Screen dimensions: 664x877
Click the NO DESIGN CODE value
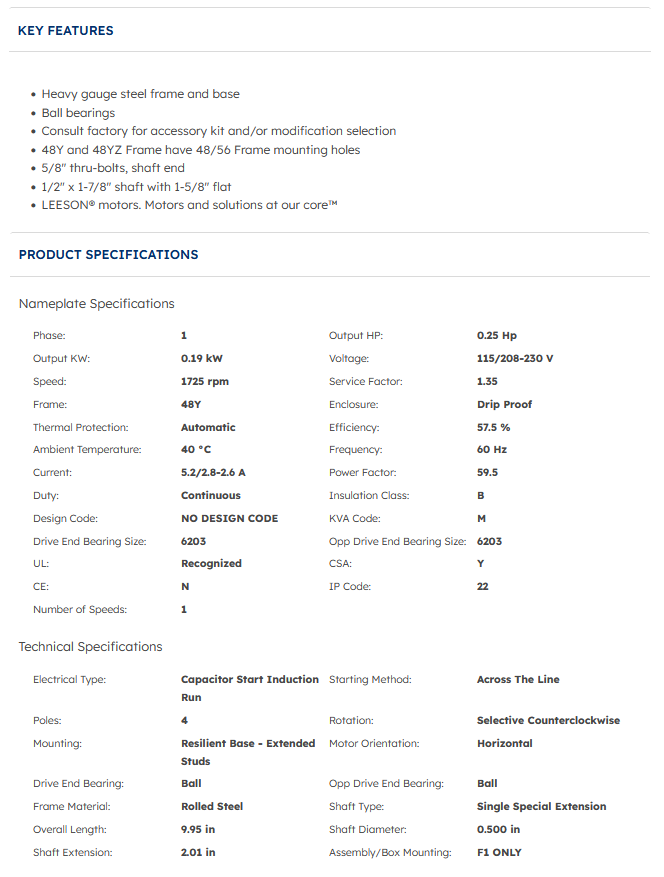tap(229, 519)
